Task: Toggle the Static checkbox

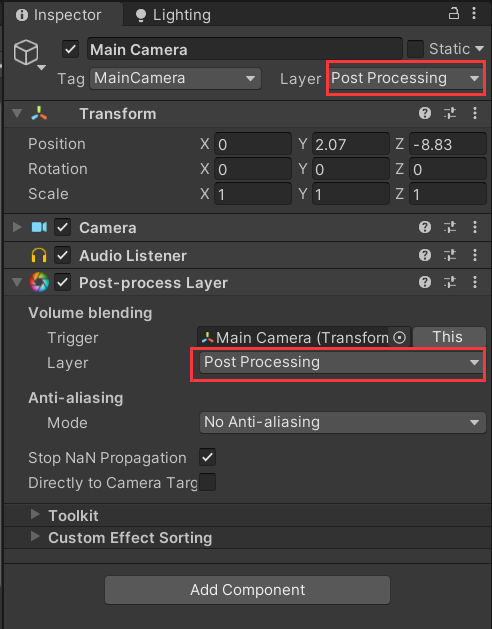Action: pyautogui.click(x=415, y=49)
